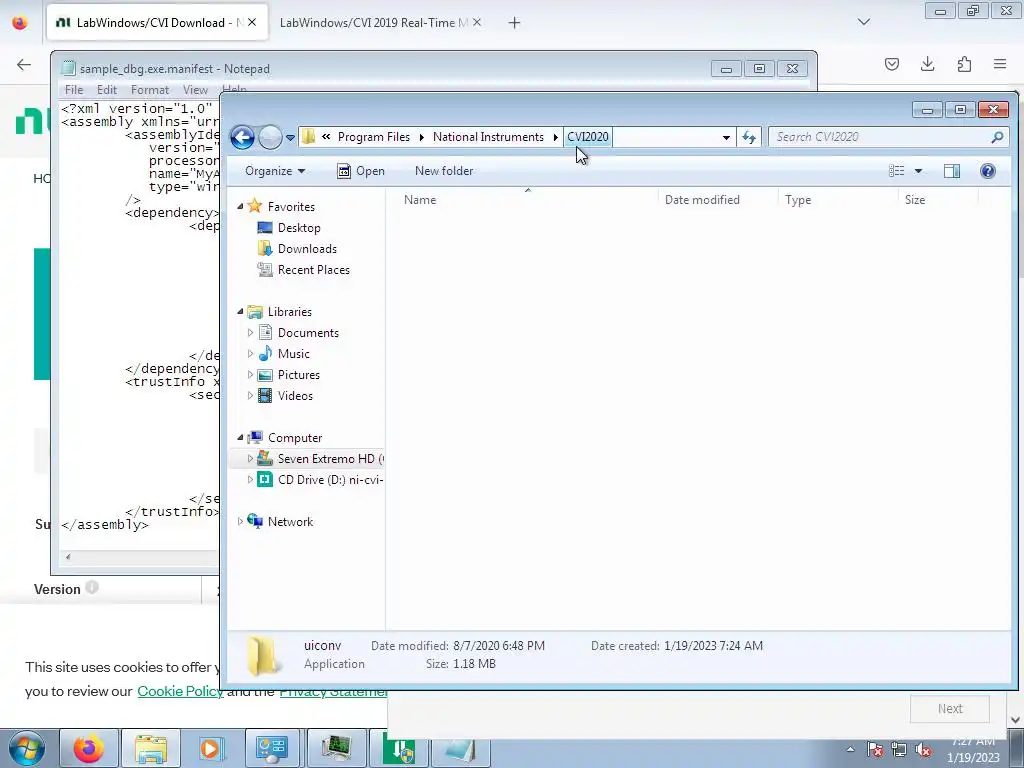Click the Firefox back arrow
The width and height of the screenshot is (1024, 768).
(24, 64)
